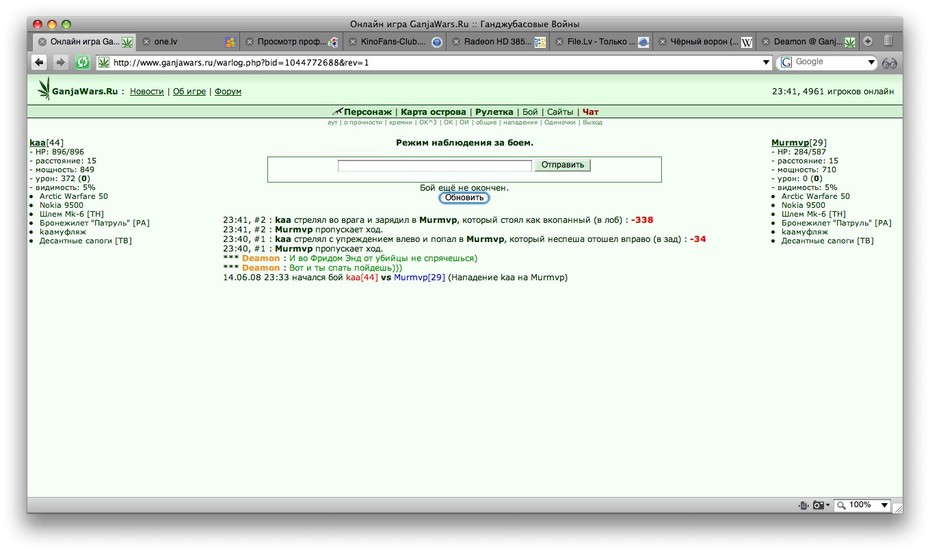Click the fit-to-width icon in status bar
Viewport: 930px width, 551px height.
tap(803, 505)
